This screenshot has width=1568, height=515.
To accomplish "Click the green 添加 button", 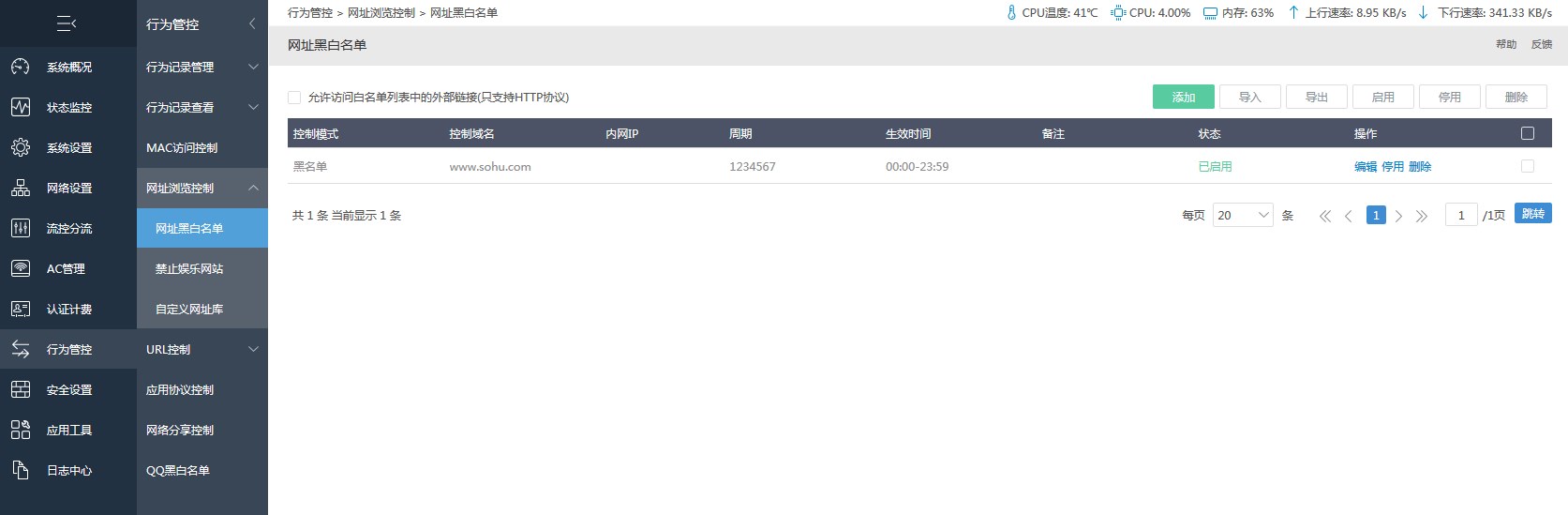I will click(x=1183, y=97).
